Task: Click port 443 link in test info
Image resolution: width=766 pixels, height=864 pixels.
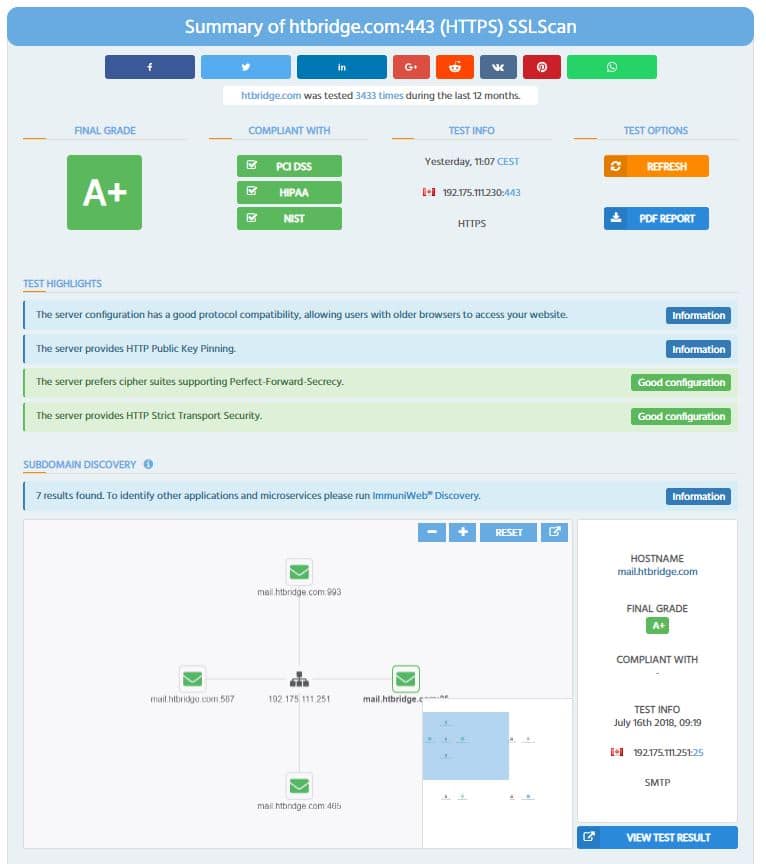Action: (x=513, y=192)
